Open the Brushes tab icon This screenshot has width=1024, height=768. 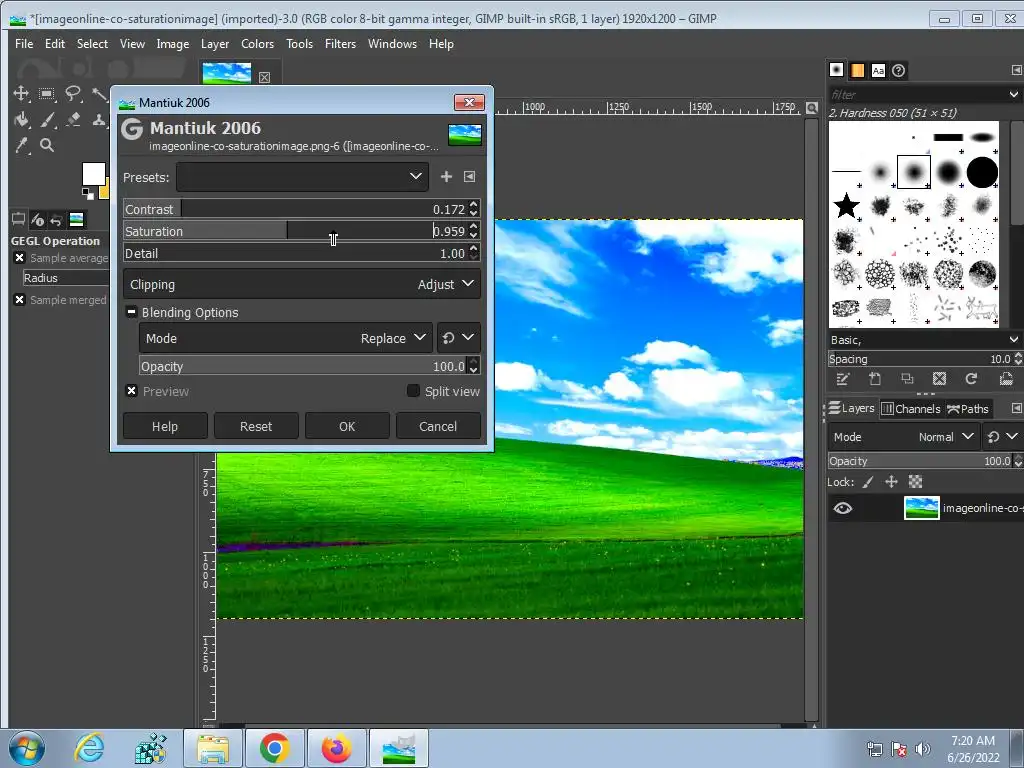pyautogui.click(x=837, y=70)
